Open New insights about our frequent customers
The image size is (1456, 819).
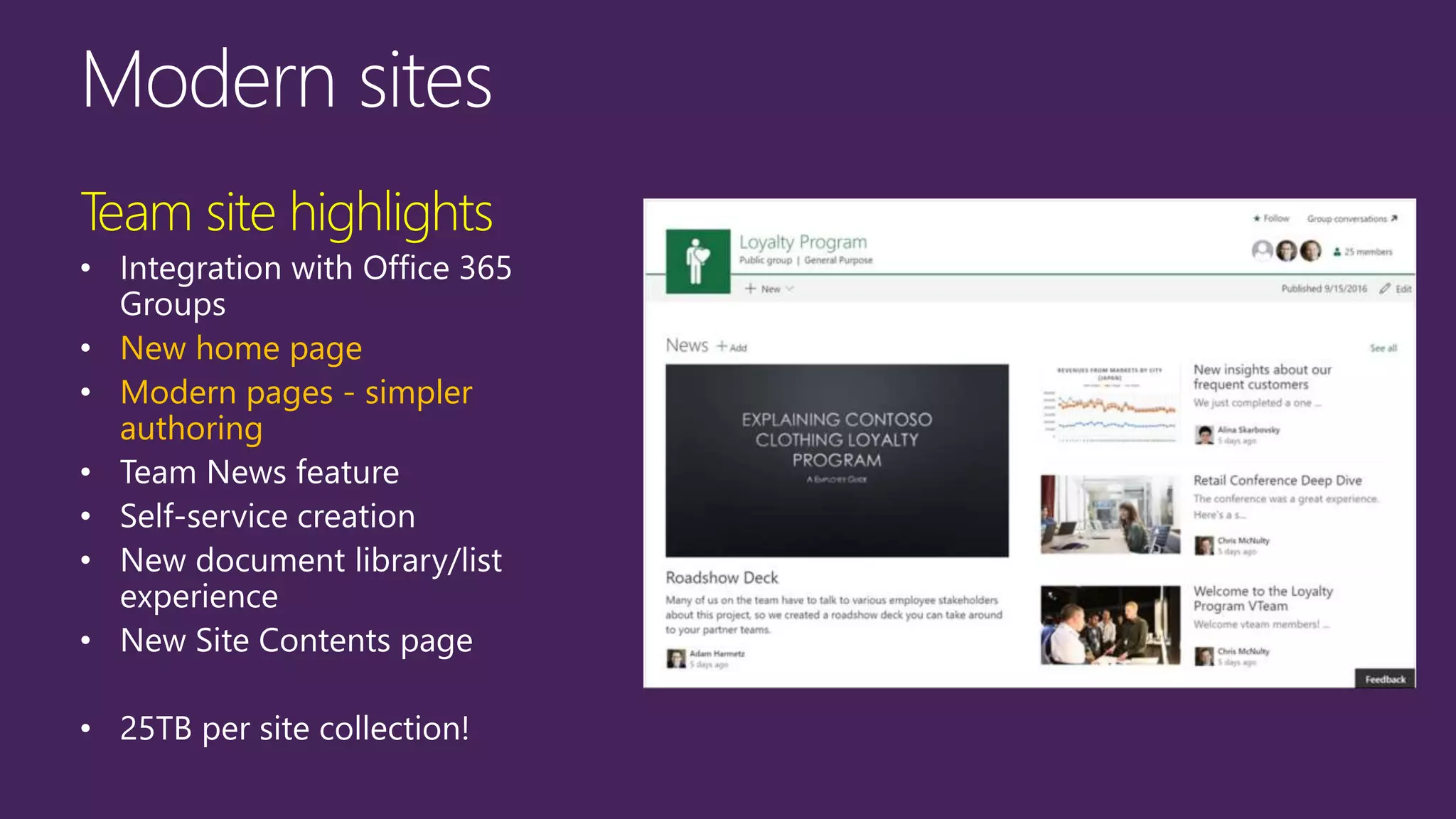click(x=1262, y=377)
